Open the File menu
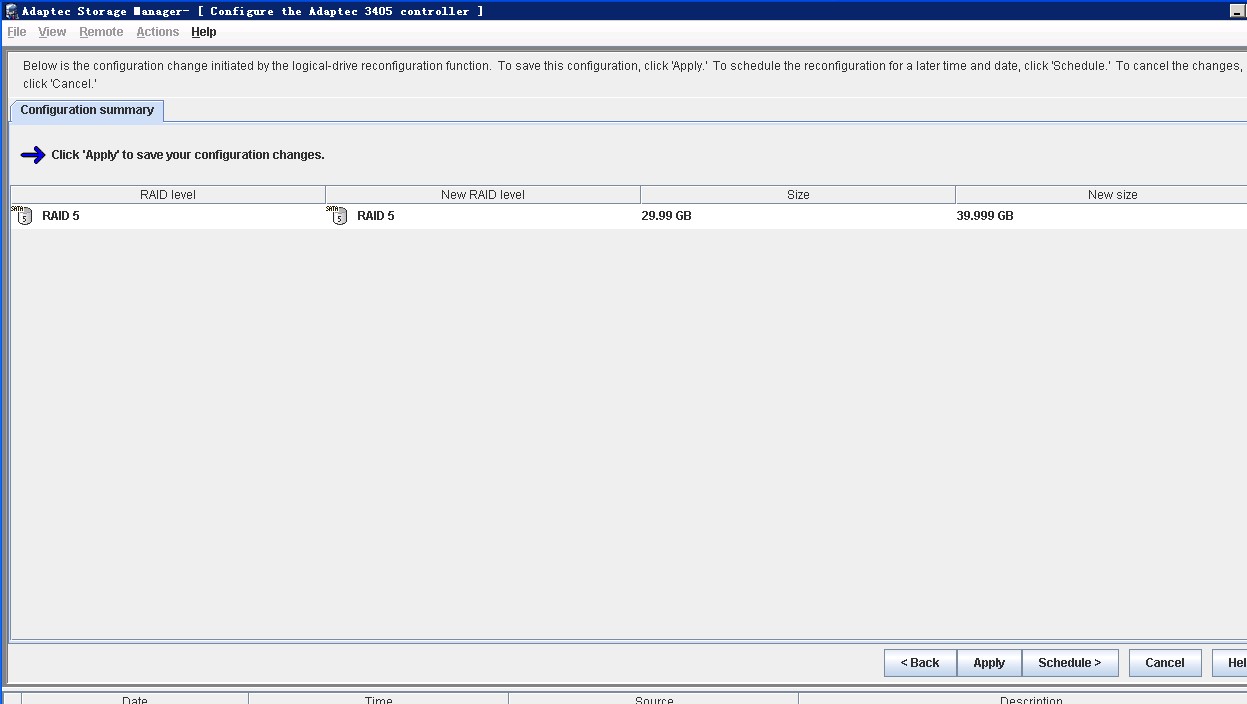1247x704 pixels. tap(17, 32)
